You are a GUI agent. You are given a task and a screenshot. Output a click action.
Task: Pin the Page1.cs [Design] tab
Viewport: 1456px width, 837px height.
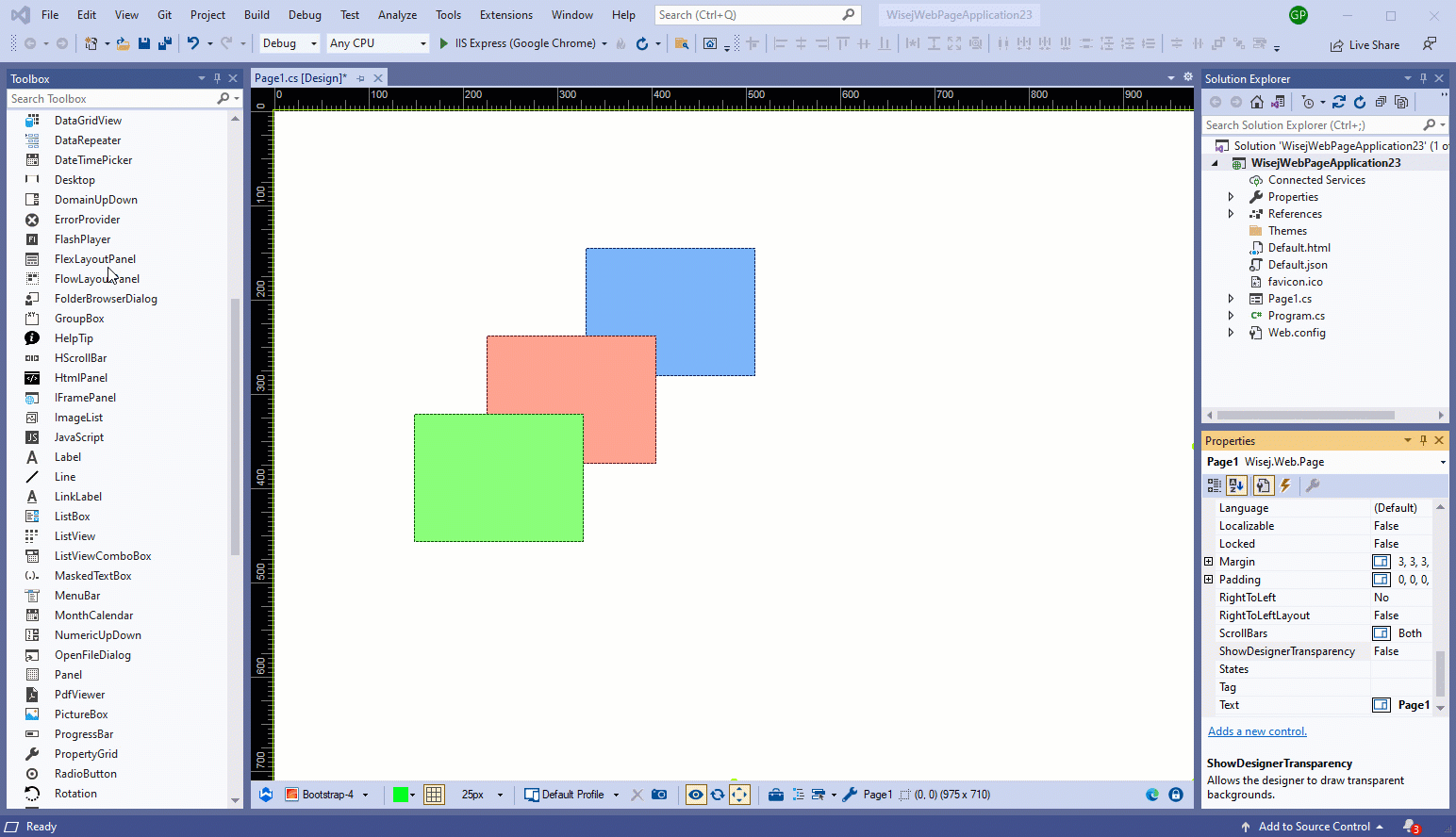coord(361,78)
